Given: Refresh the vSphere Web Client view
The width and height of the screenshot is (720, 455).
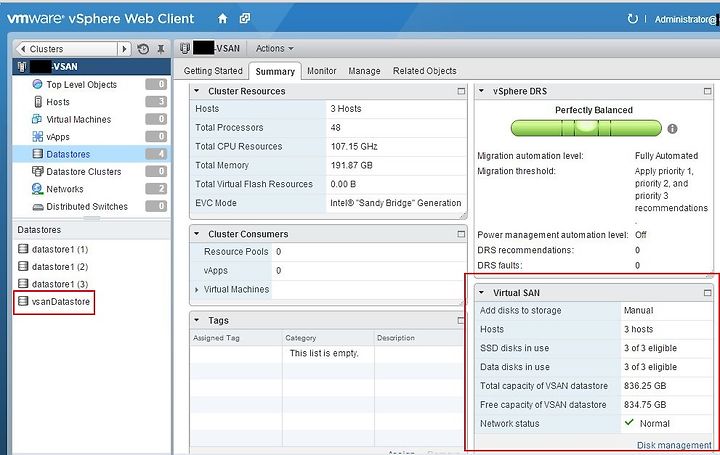Looking at the screenshot, I should point(632,19).
